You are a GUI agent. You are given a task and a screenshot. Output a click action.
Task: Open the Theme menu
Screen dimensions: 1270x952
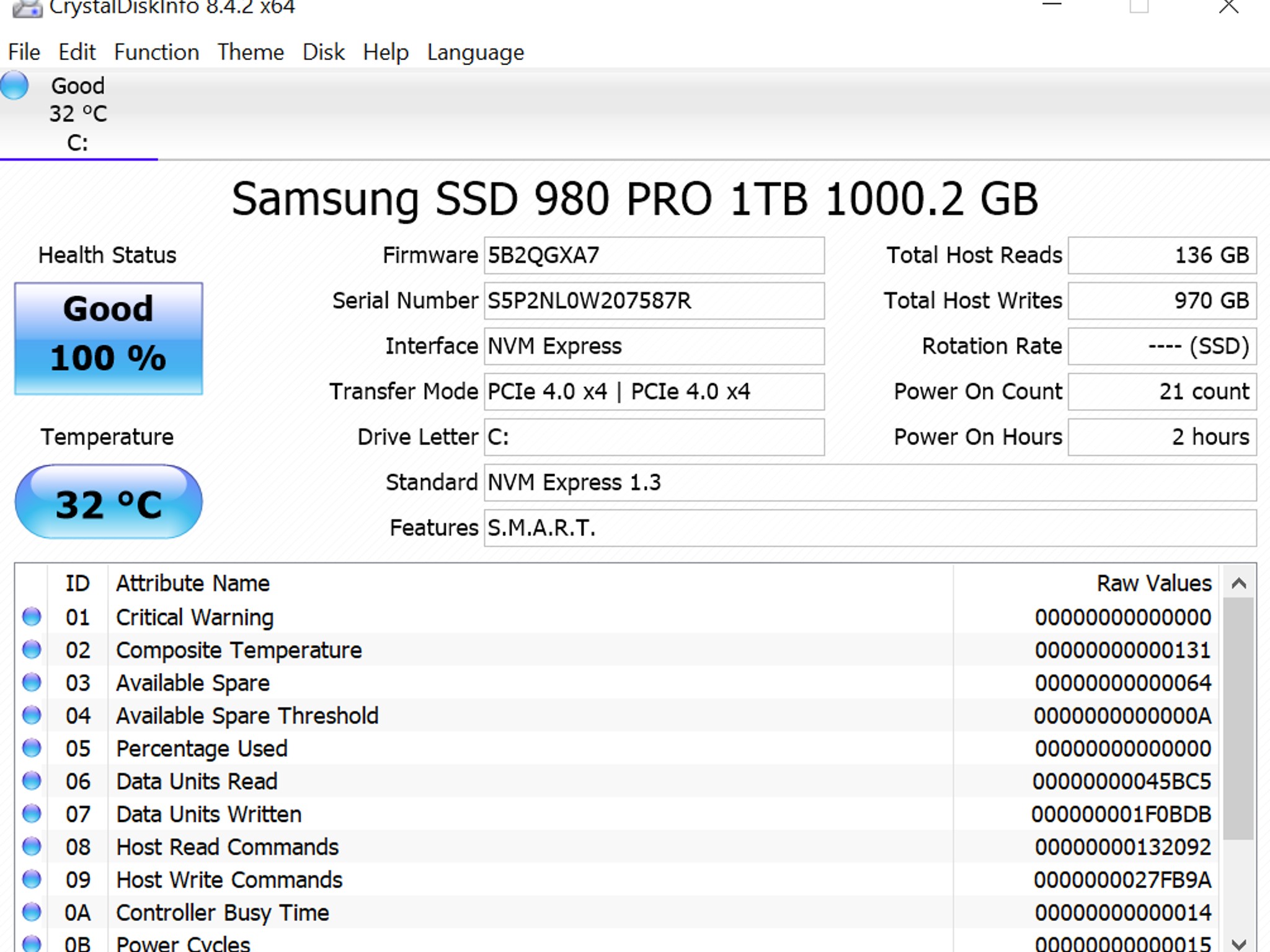coord(251,52)
